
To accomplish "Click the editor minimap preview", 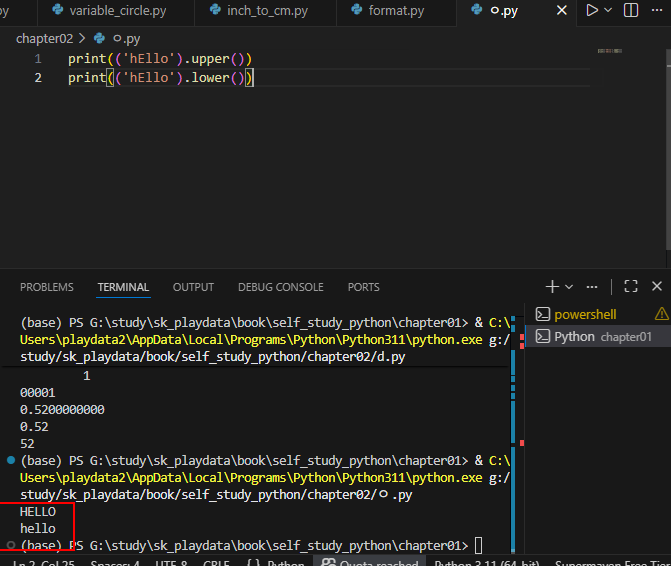I will [610, 51].
